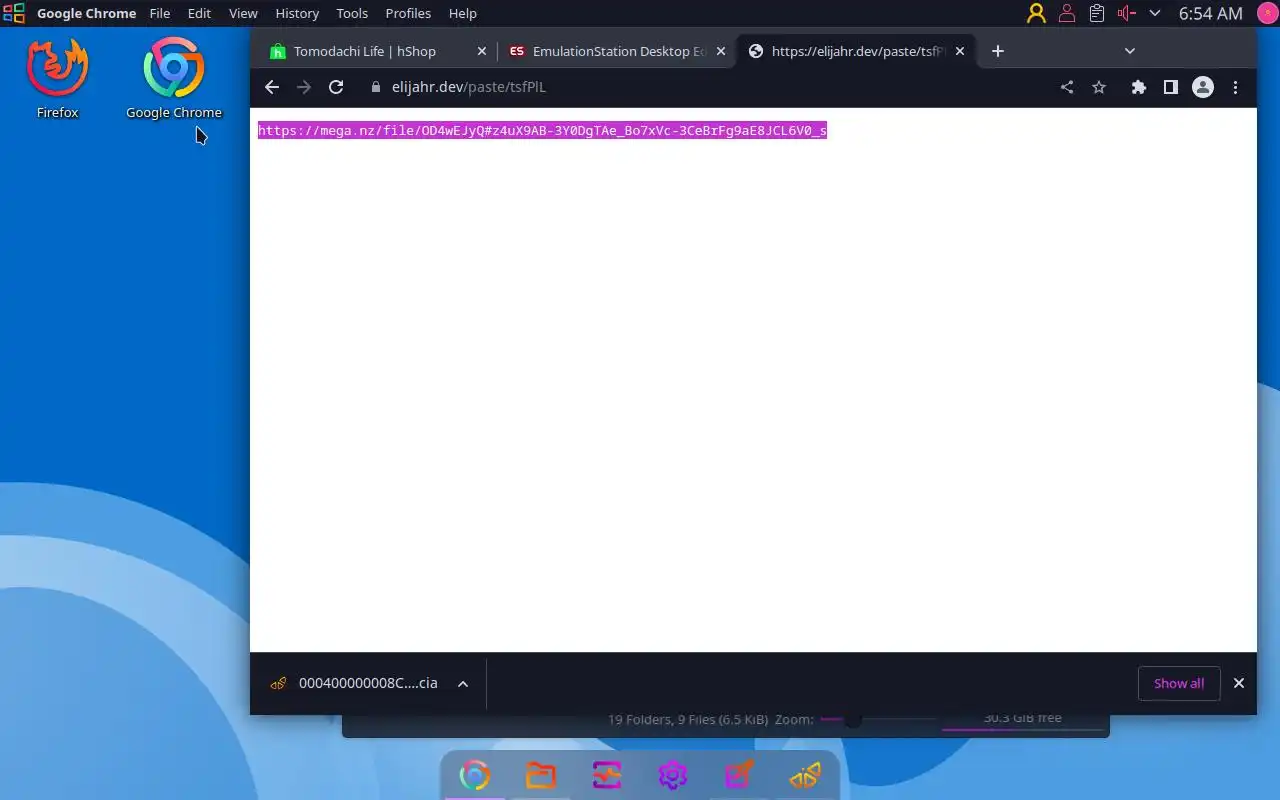Image resolution: width=1280 pixels, height=800 pixels.
Task: Expand the tab search chevron
Action: [1130, 51]
